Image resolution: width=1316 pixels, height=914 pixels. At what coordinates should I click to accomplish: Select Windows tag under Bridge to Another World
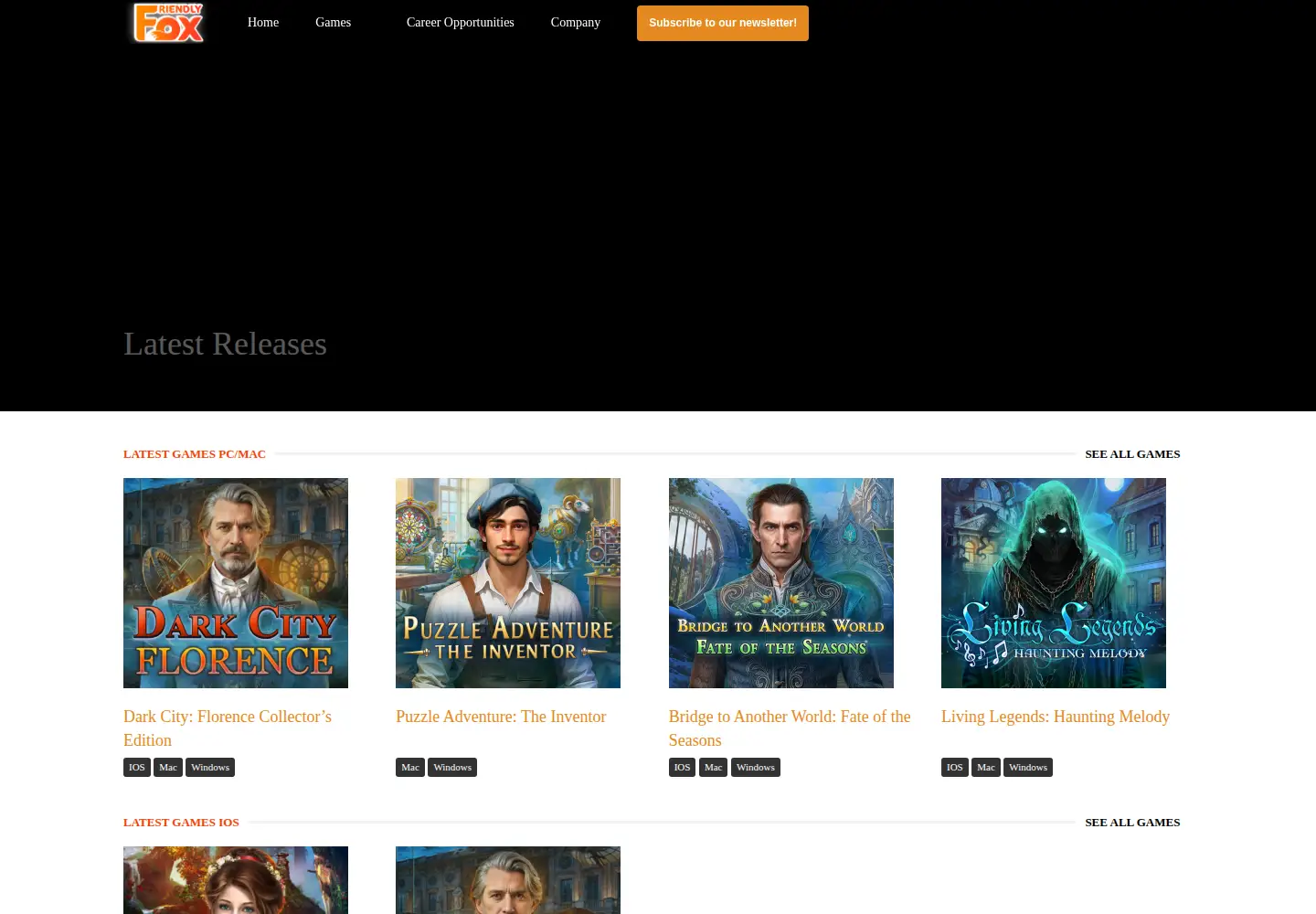(756, 767)
